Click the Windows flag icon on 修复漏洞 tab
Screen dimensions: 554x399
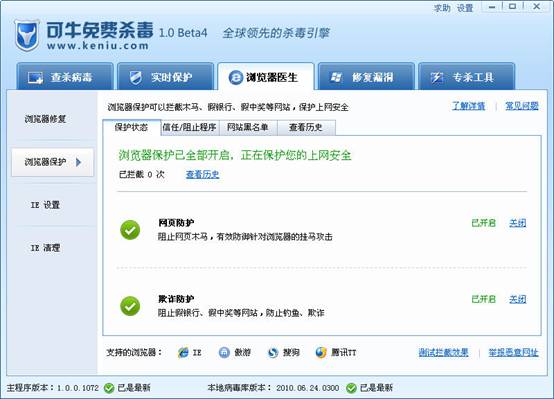[x=335, y=77]
